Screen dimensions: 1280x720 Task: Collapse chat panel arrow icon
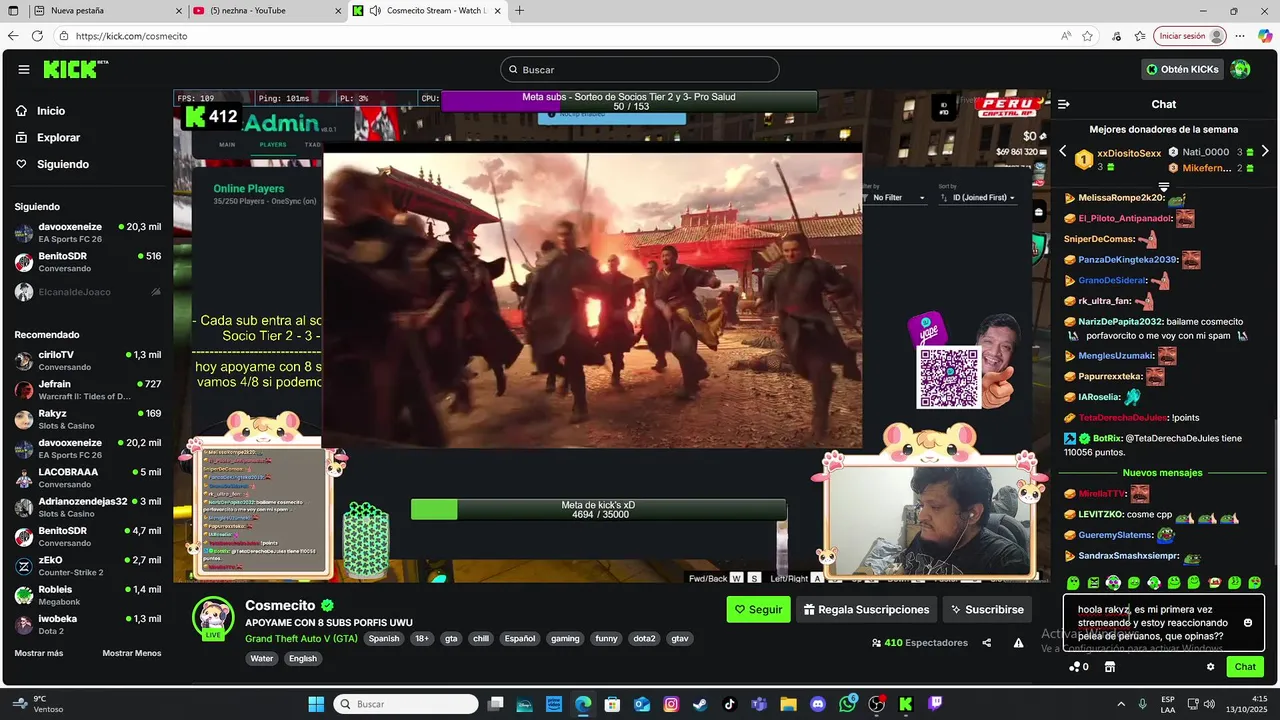click(1064, 104)
